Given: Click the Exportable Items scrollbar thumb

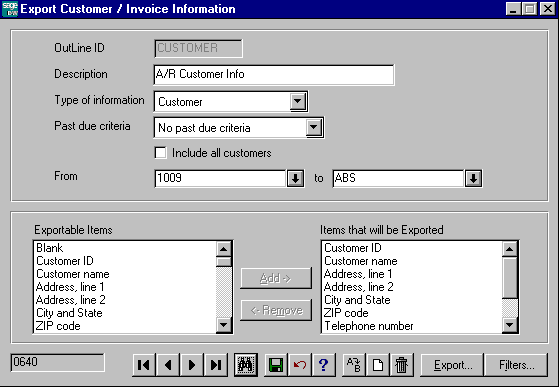Looking at the screenshot, I should [224, 262].
